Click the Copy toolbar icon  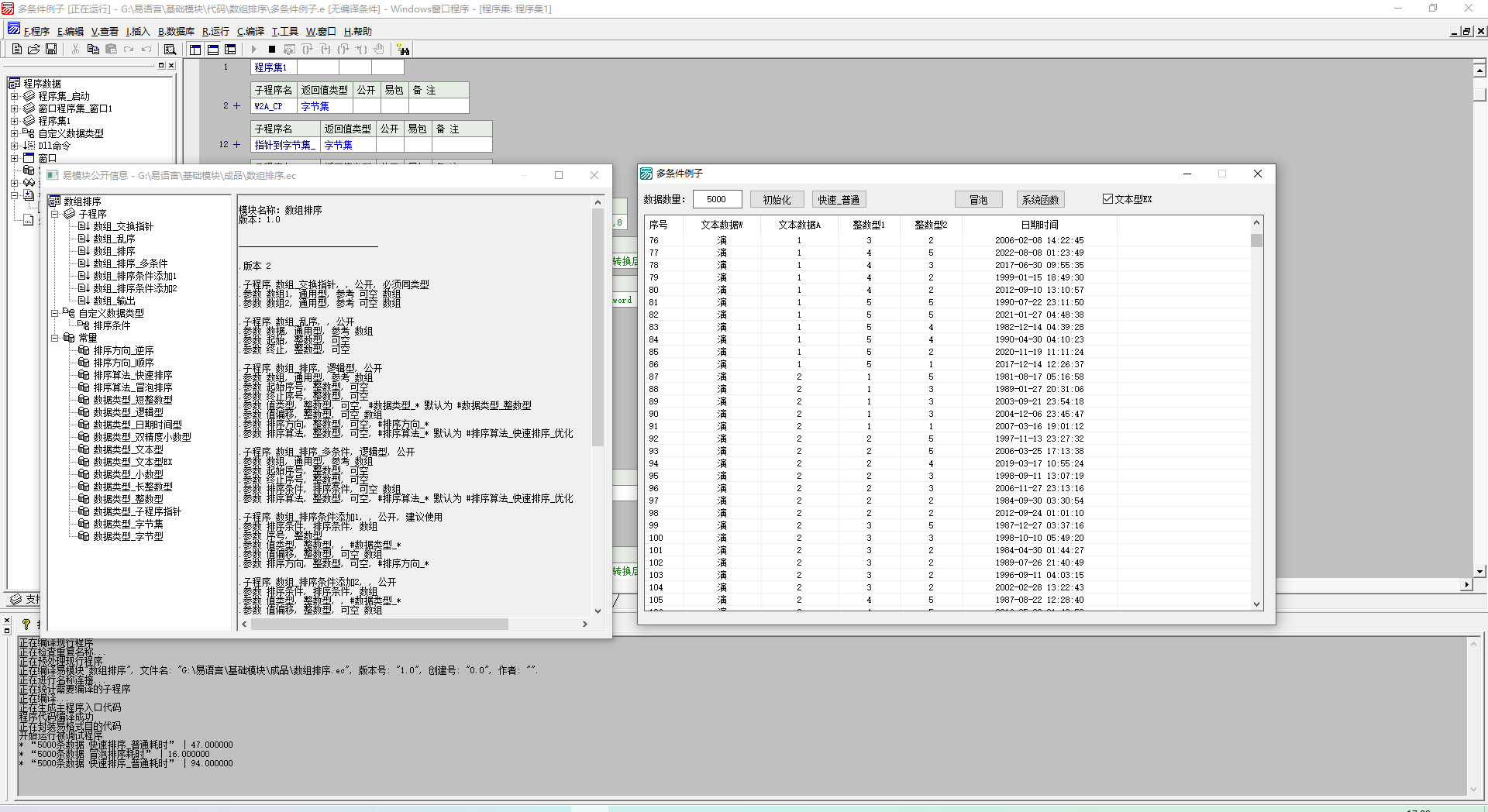(x=93, y=49)
